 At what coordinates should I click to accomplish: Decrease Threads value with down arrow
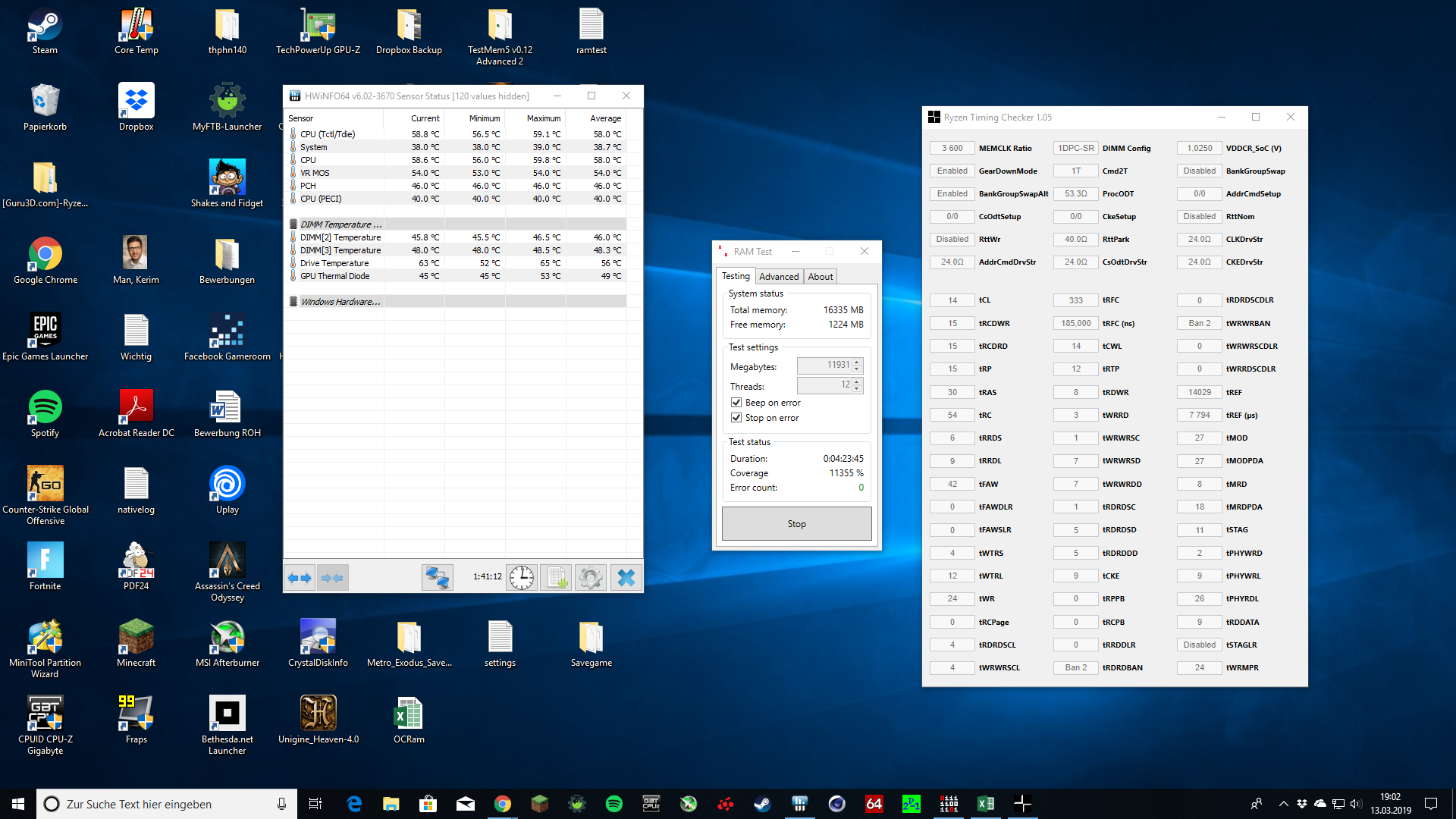tap(857, 390)
